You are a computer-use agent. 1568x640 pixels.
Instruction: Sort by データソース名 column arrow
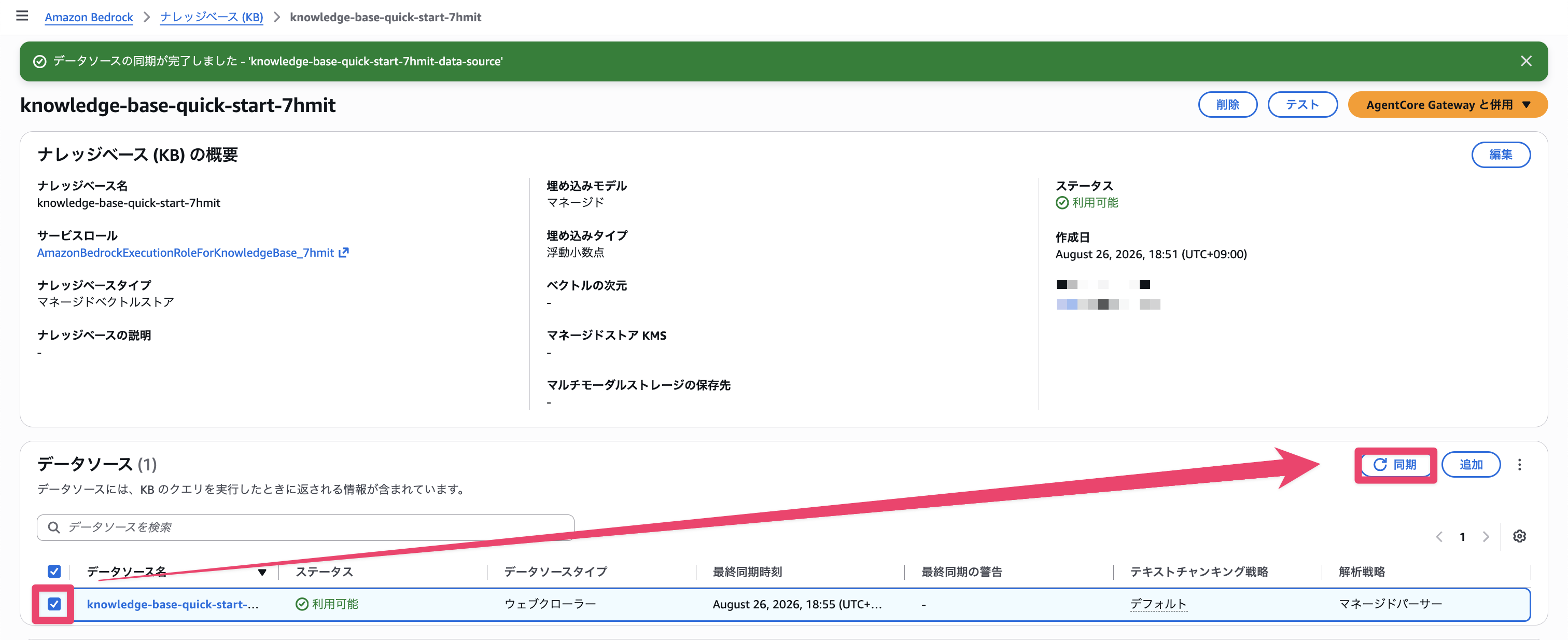[262, 572]
